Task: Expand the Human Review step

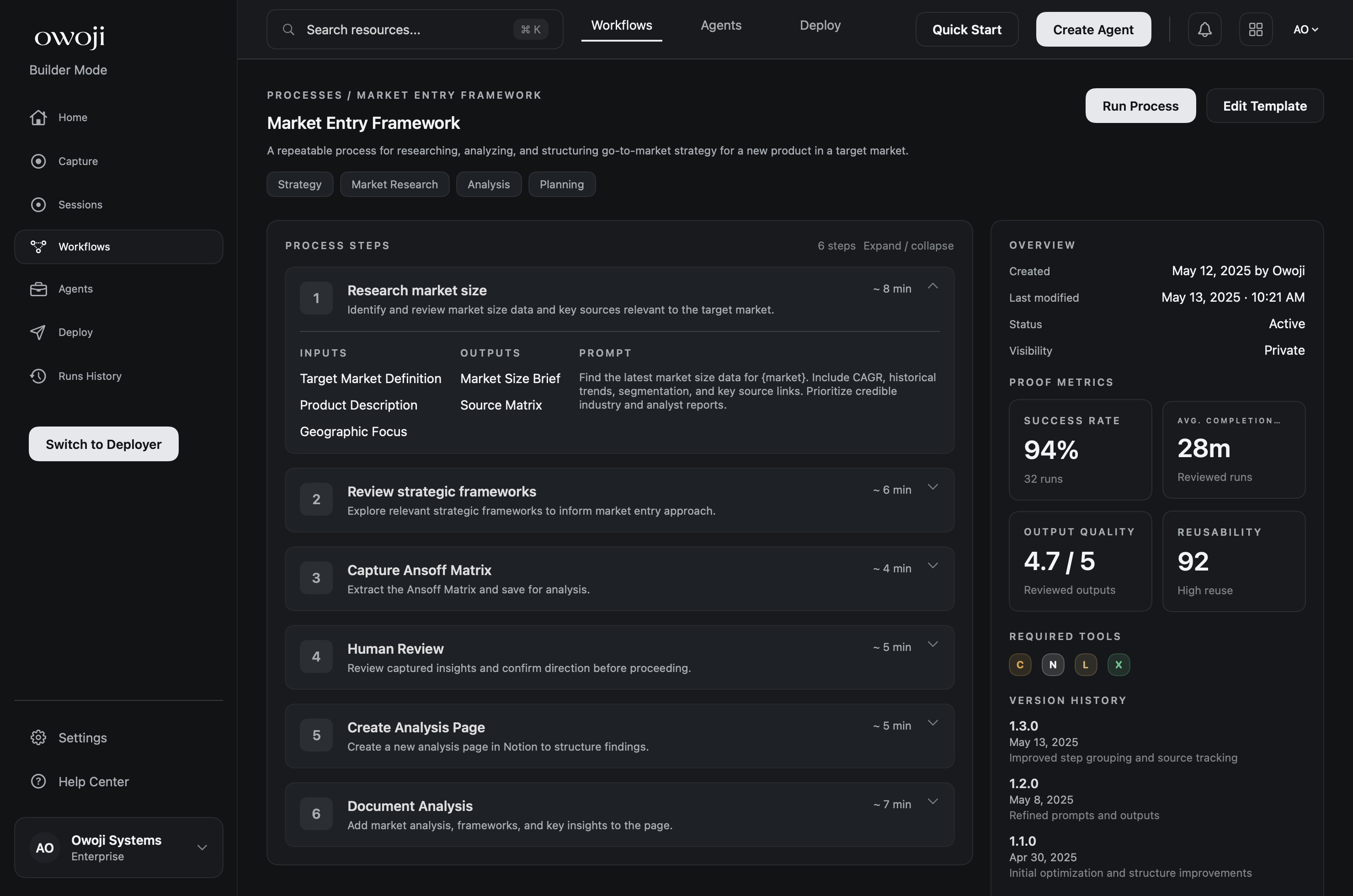Action: coord(932,645)
